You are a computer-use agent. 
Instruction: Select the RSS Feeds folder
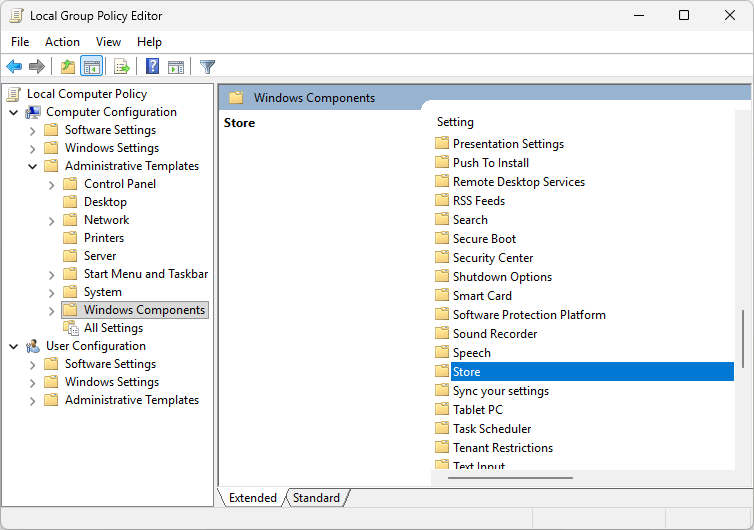coord(479,201)
